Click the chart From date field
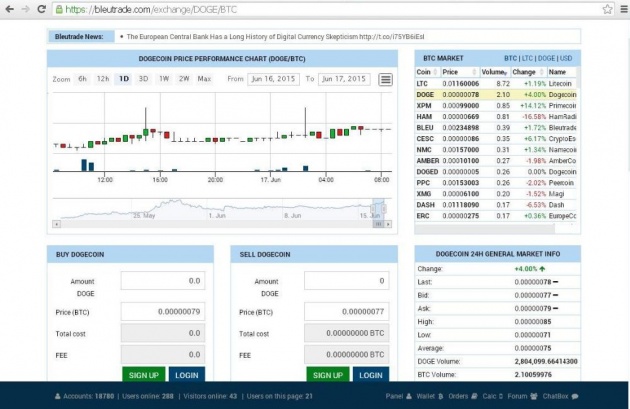The width and height of the screenshot is (630, 409). pyautogui.click(x=273, y=79)
